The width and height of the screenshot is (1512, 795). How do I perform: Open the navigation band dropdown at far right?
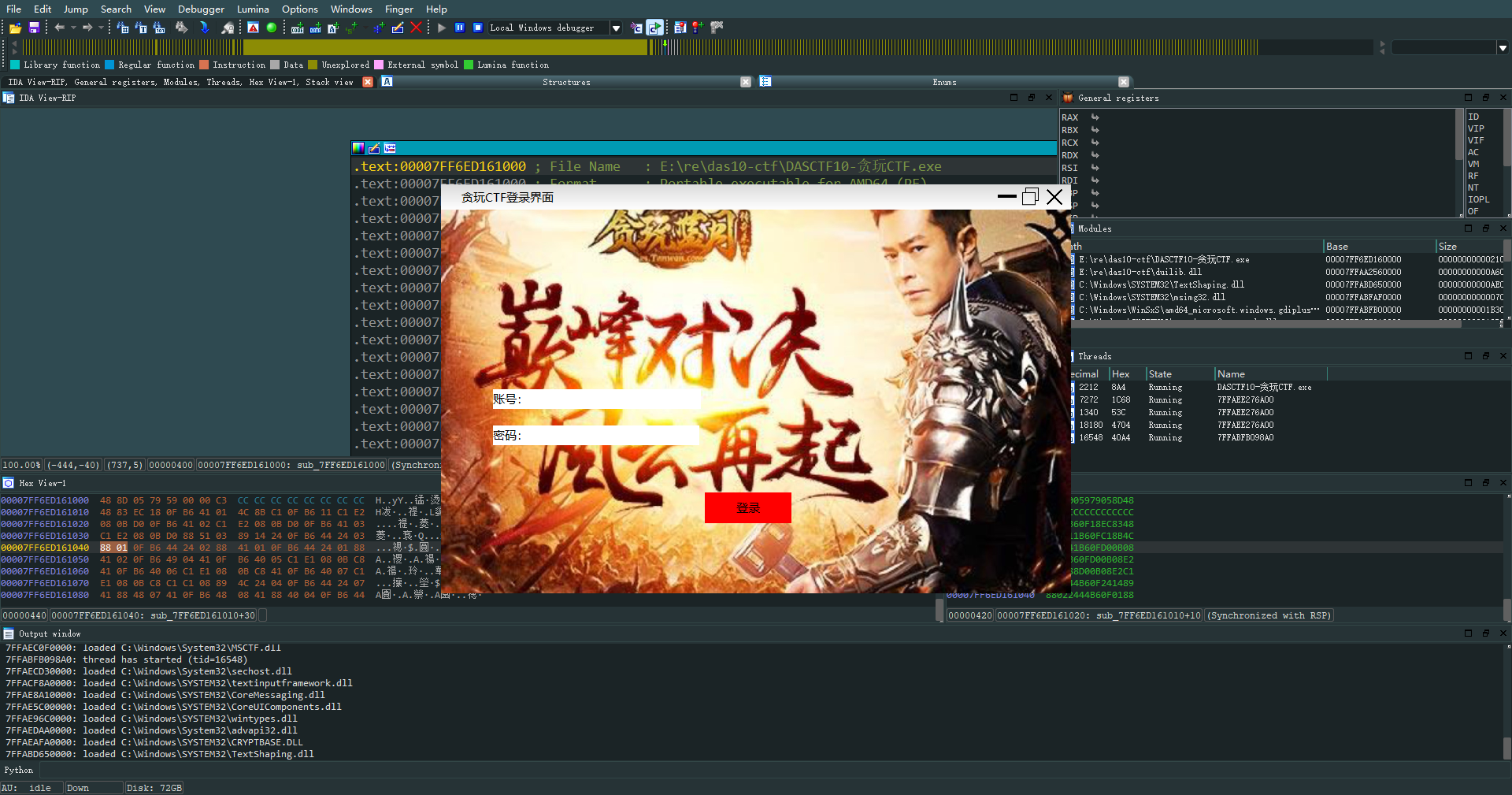point(1503,48)
